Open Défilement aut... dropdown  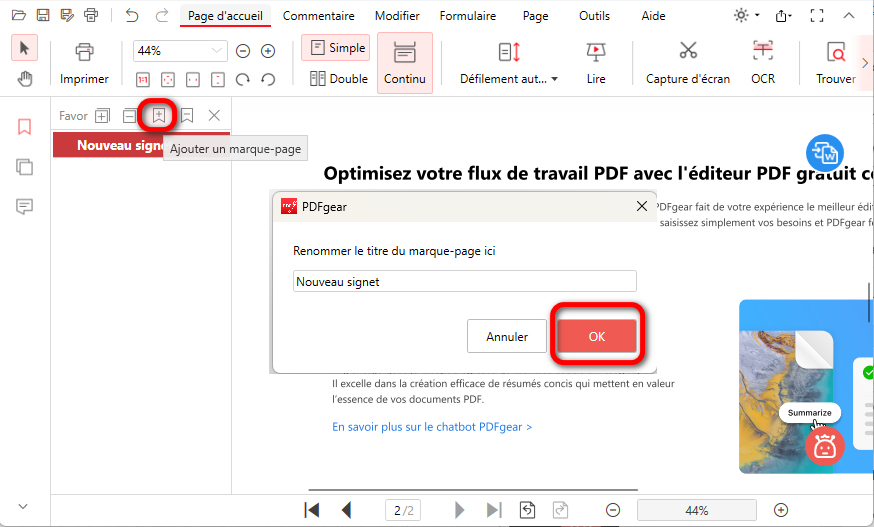508,64
